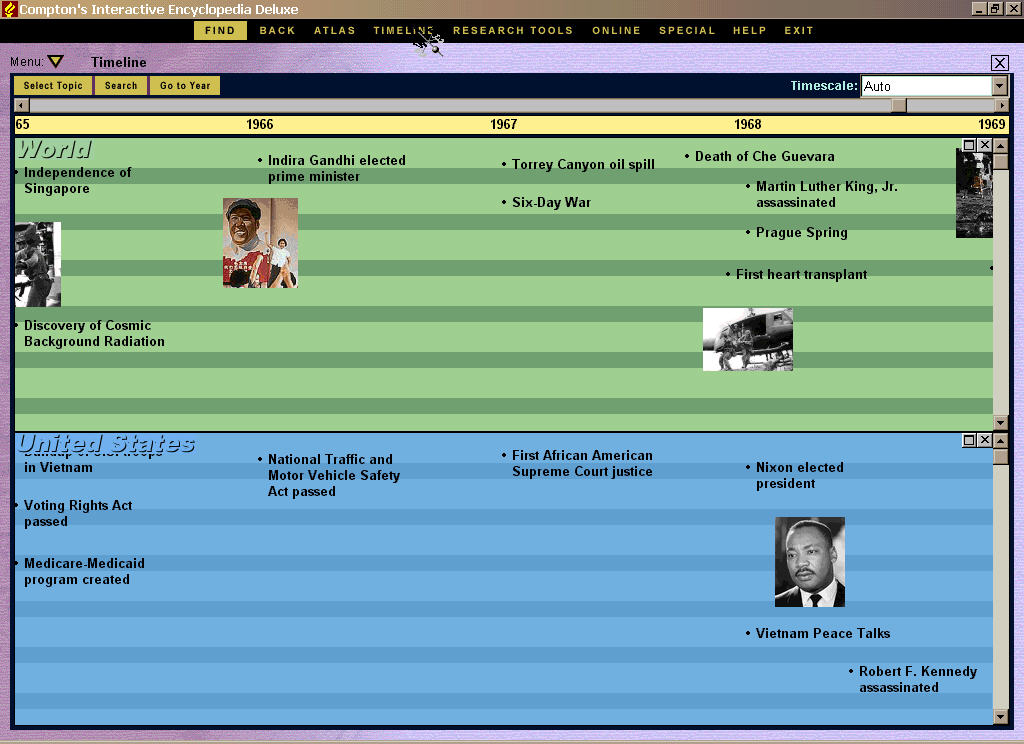Click the BACK navigation item
Image resolution: width=1024 pixels, height=744 pixels.
pos(277,30)
